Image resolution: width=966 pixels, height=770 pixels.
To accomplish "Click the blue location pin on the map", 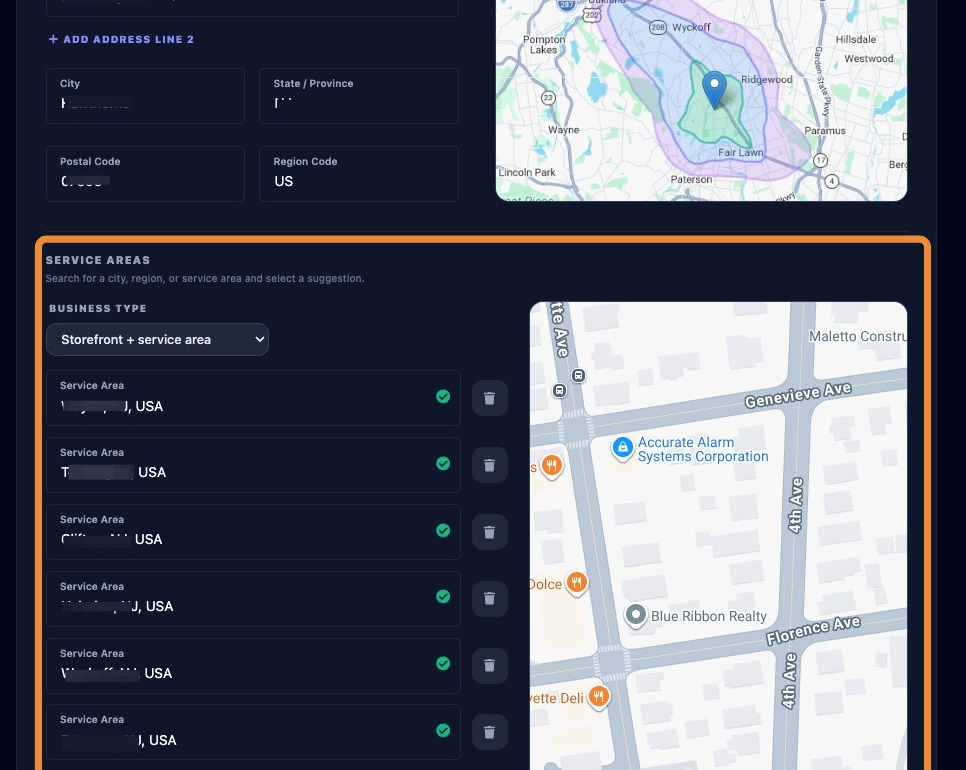I will click(715, 90).
